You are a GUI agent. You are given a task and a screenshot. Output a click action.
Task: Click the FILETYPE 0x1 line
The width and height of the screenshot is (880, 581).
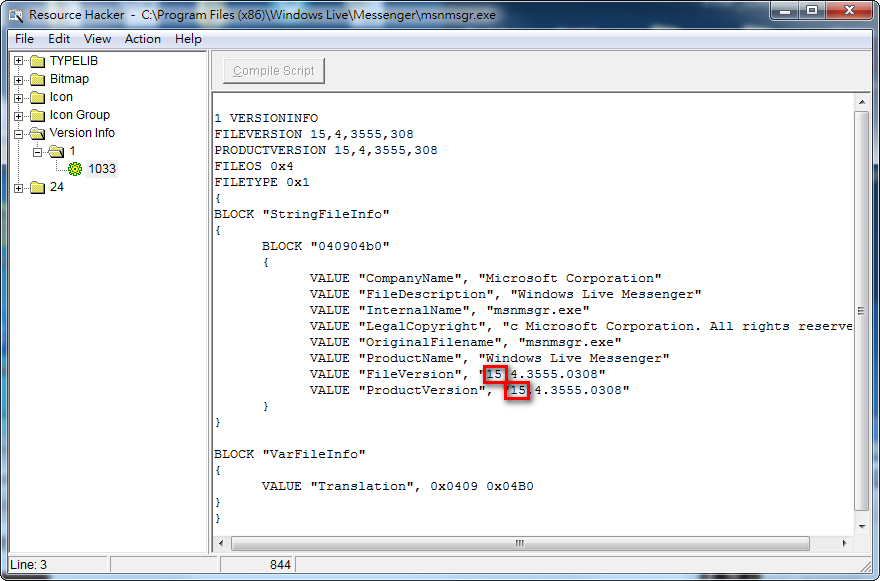(x=262, y=182)
